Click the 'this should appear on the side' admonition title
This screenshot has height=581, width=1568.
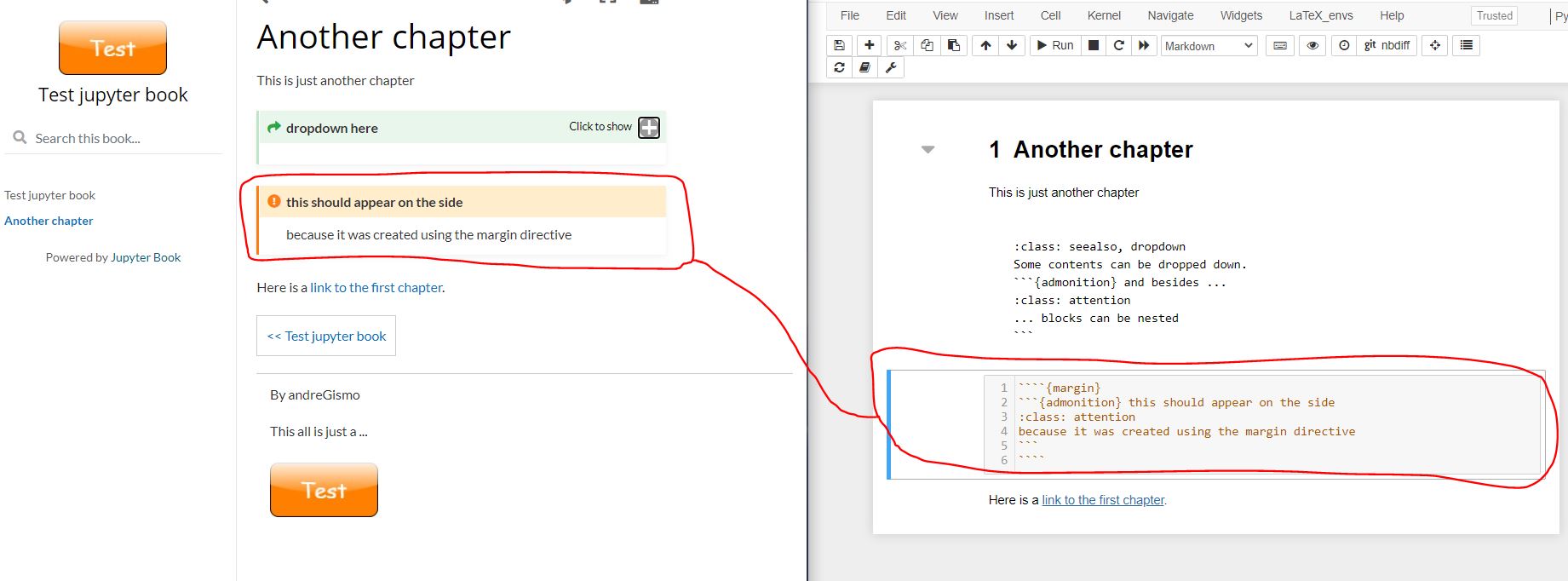pyautogui.click(x=374, y=202)
